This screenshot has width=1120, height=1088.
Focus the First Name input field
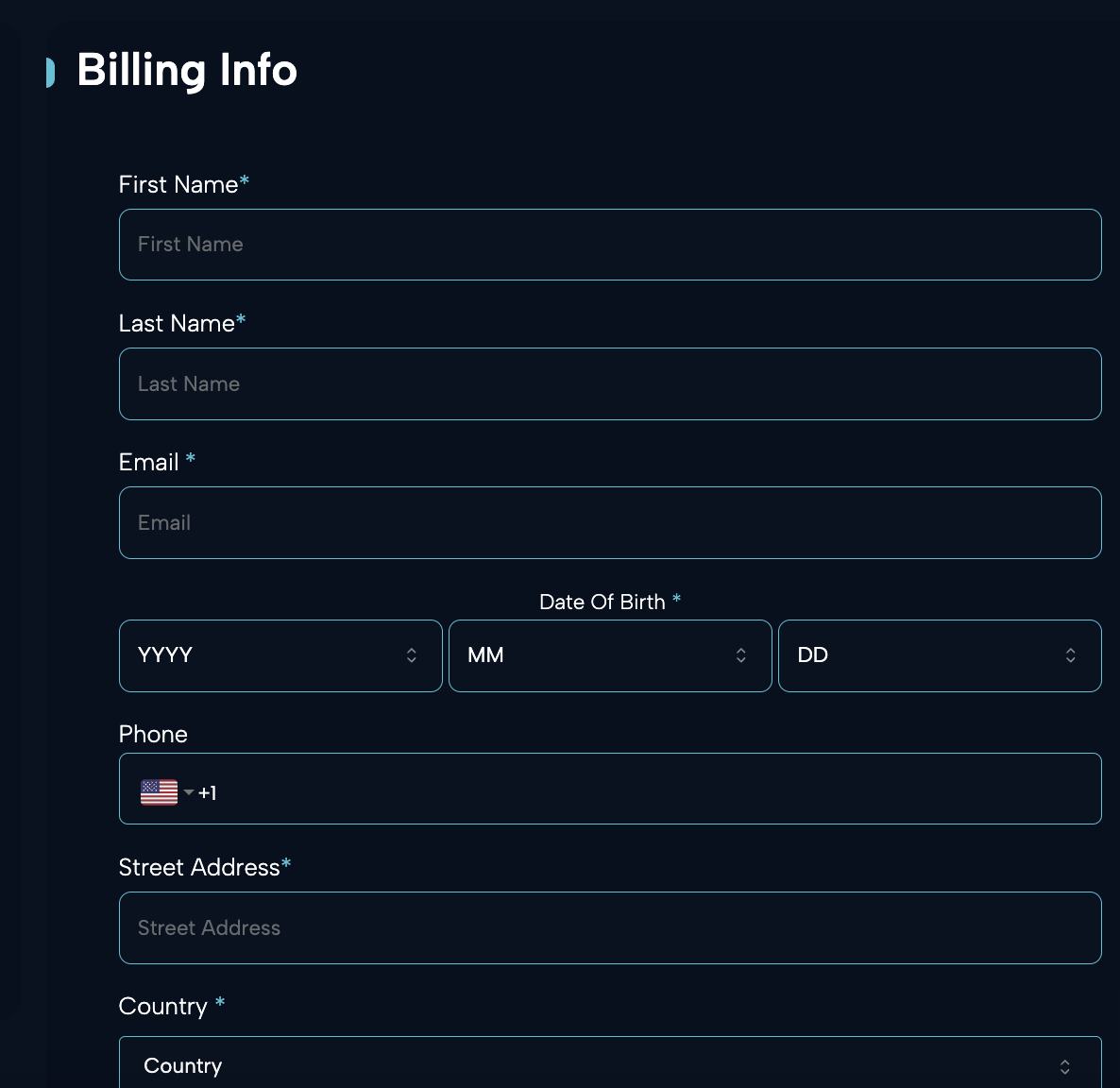(610, 245)
